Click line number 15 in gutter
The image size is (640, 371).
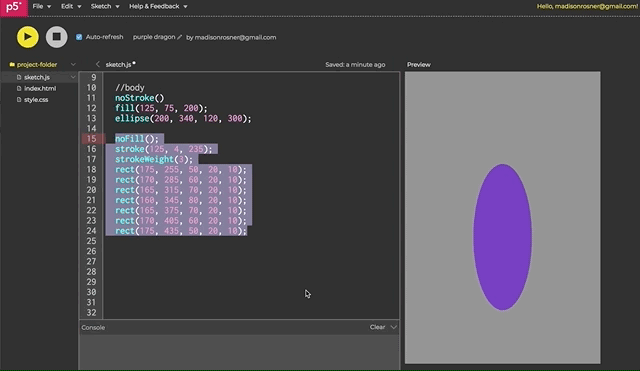(x=91, y=139)
